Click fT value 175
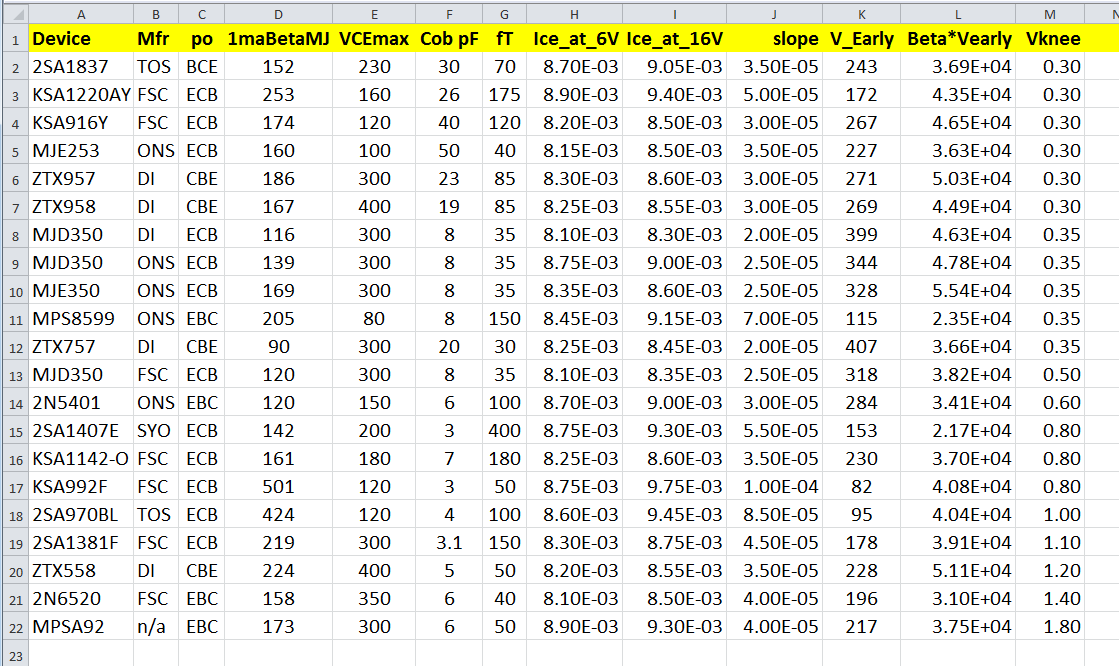The width and height of the screenshot is (1119, 666). coord(505,95)
